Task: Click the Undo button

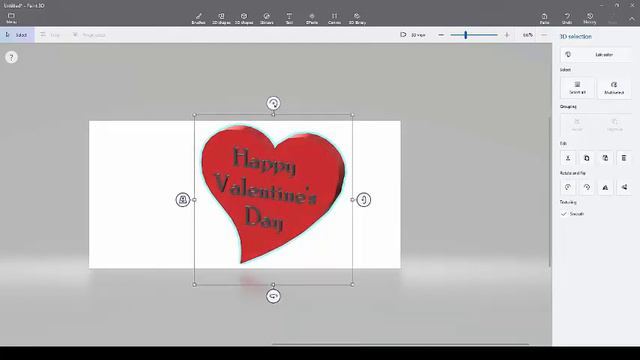Action: 567,18
